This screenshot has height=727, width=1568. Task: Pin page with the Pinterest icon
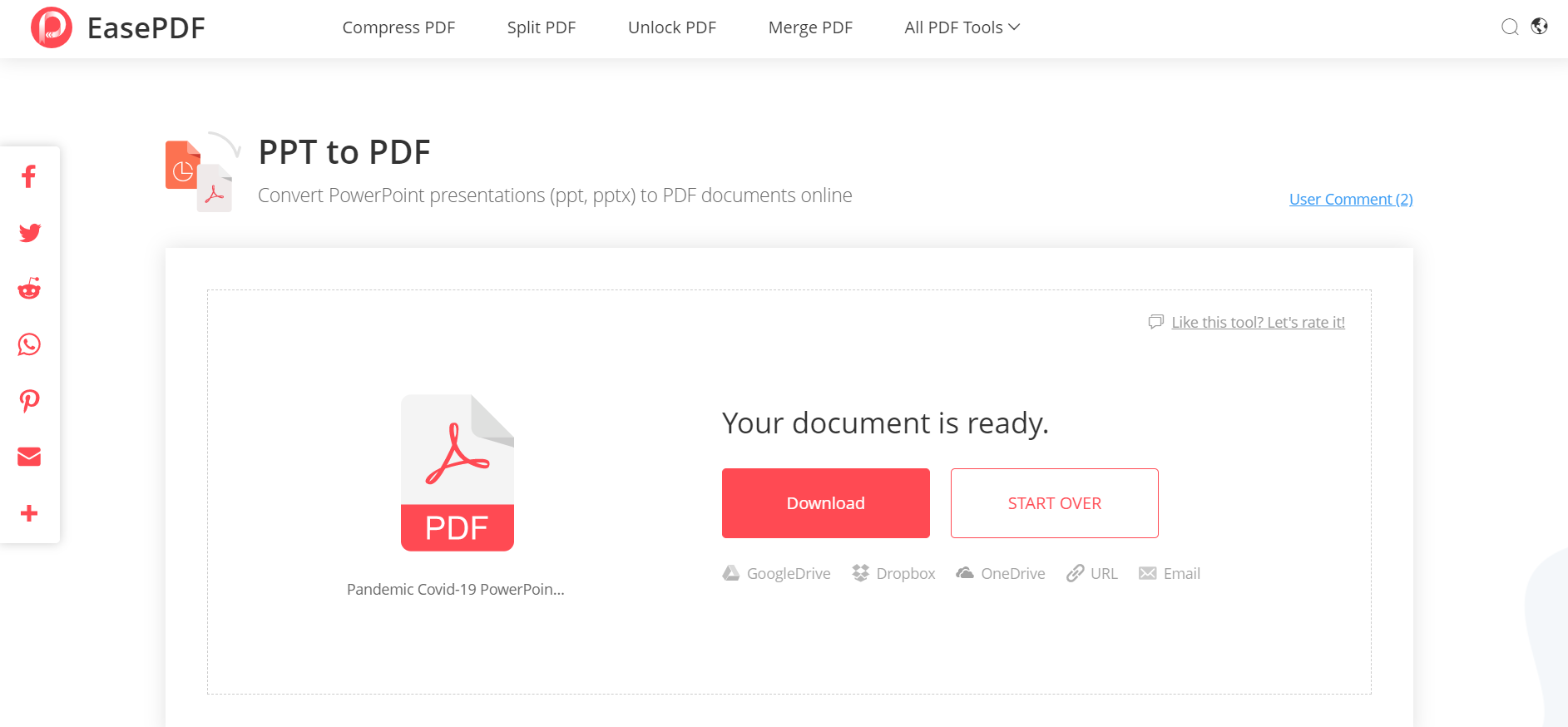[29, 401]
